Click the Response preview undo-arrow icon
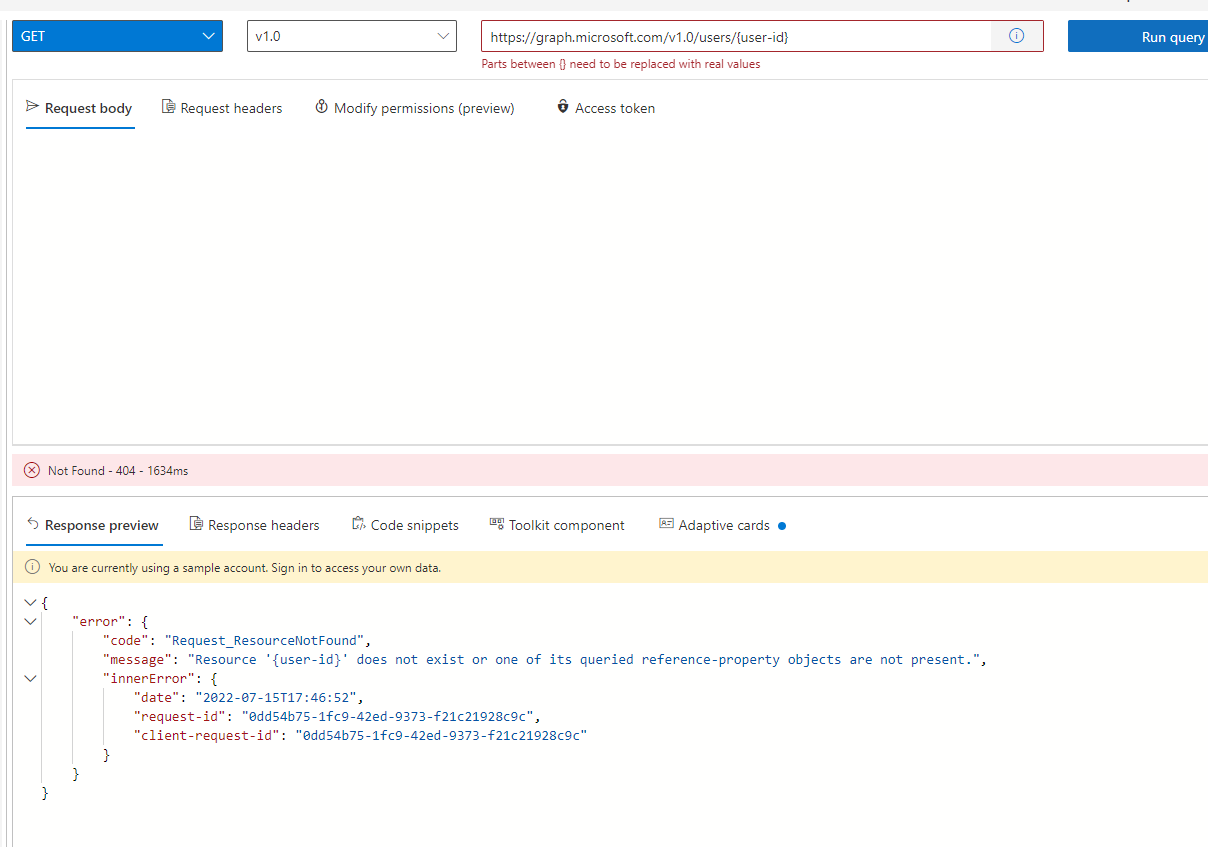 click(33, 524)
